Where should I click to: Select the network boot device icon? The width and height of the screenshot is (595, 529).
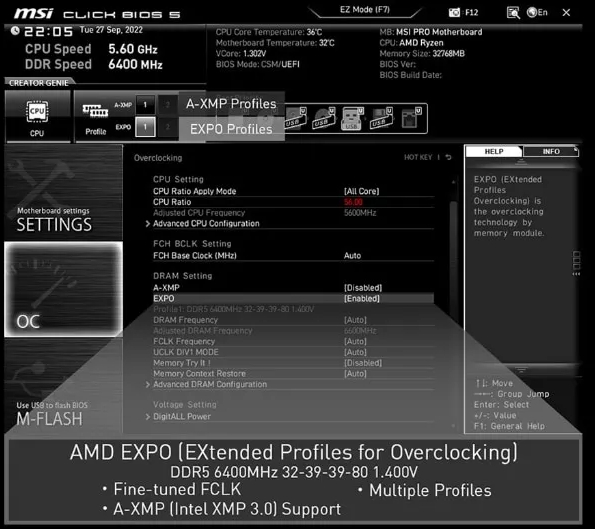pyautogui.click(x=411, y=118)
